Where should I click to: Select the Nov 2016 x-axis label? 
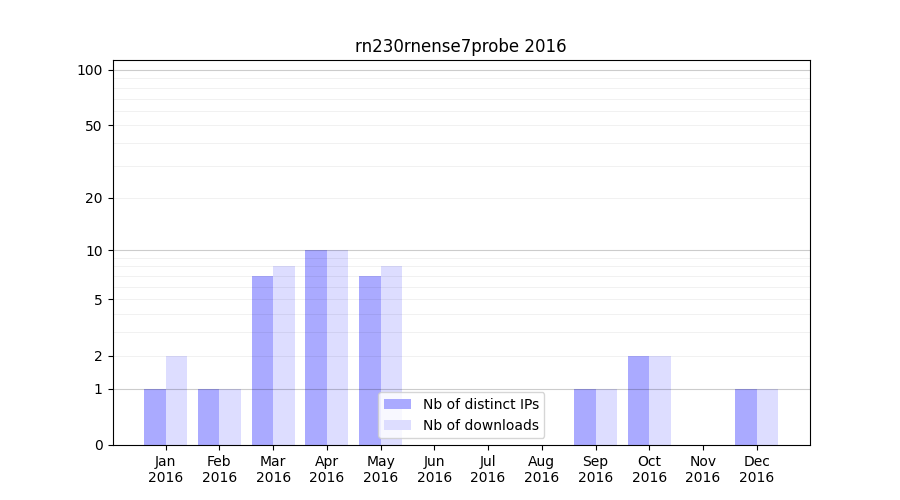click(703, 469)
